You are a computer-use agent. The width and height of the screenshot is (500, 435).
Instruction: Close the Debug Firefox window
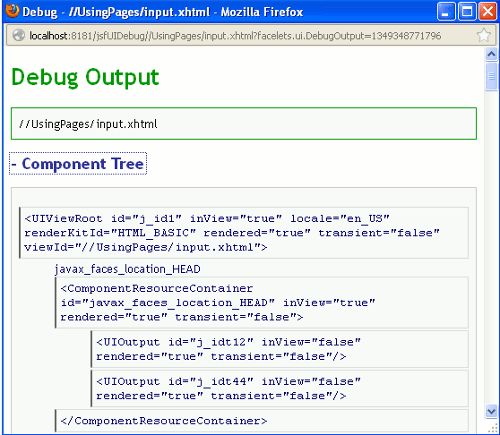click(x=488, y=12)
